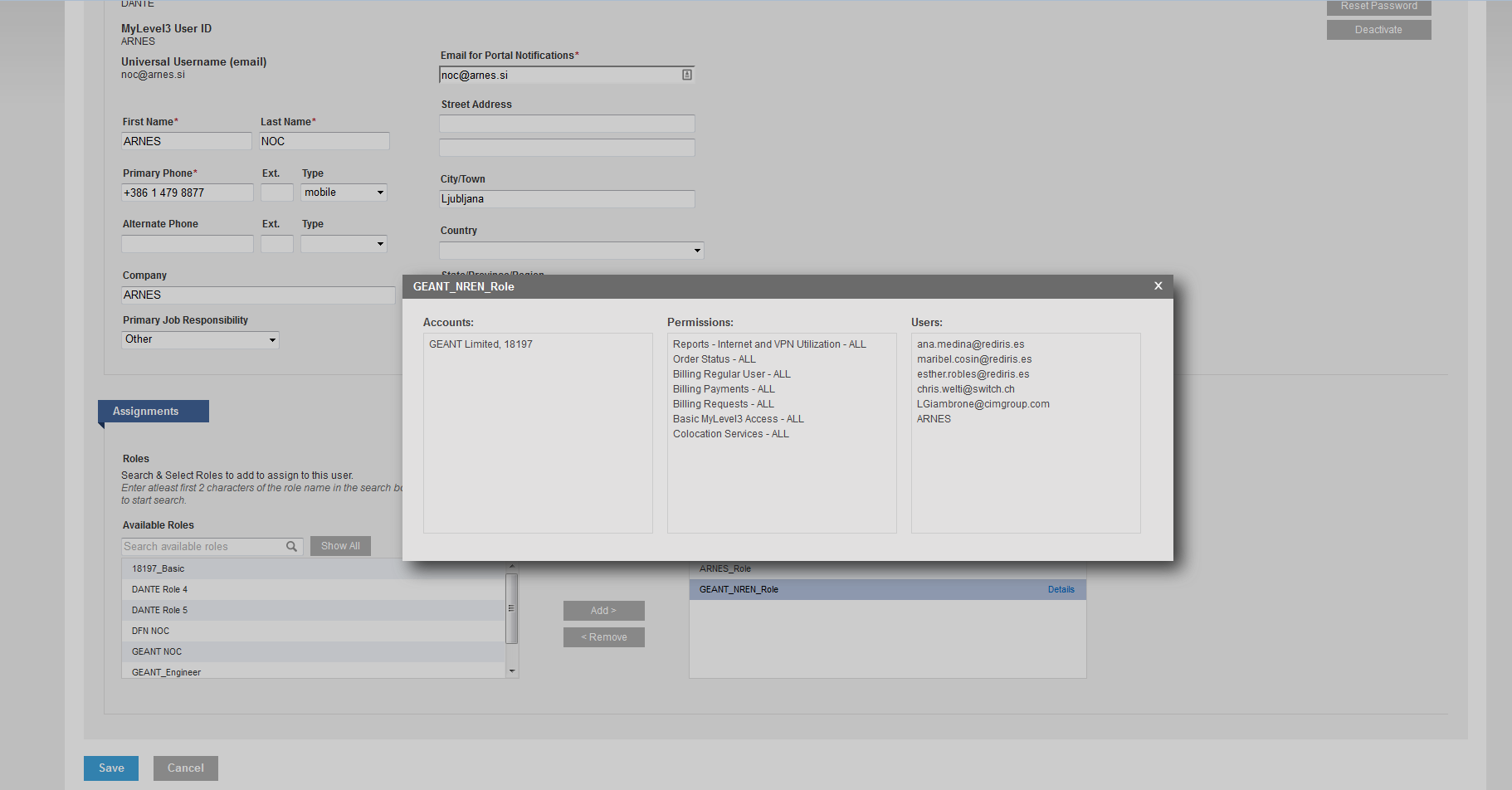
Task: Click account GEANT Limited, 18197
Action: pyautogui.click(x=480, y=344)
